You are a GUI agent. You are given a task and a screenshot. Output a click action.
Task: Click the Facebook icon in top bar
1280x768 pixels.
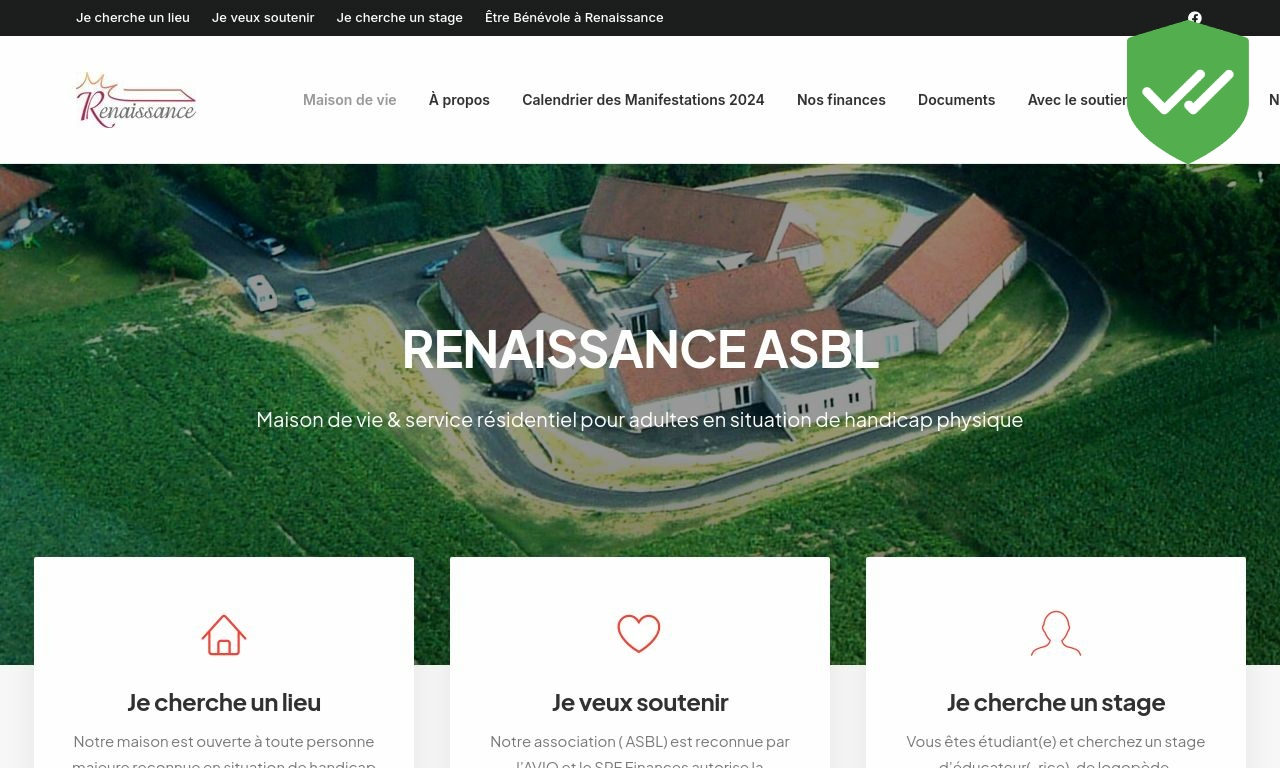pos(1194,17)
